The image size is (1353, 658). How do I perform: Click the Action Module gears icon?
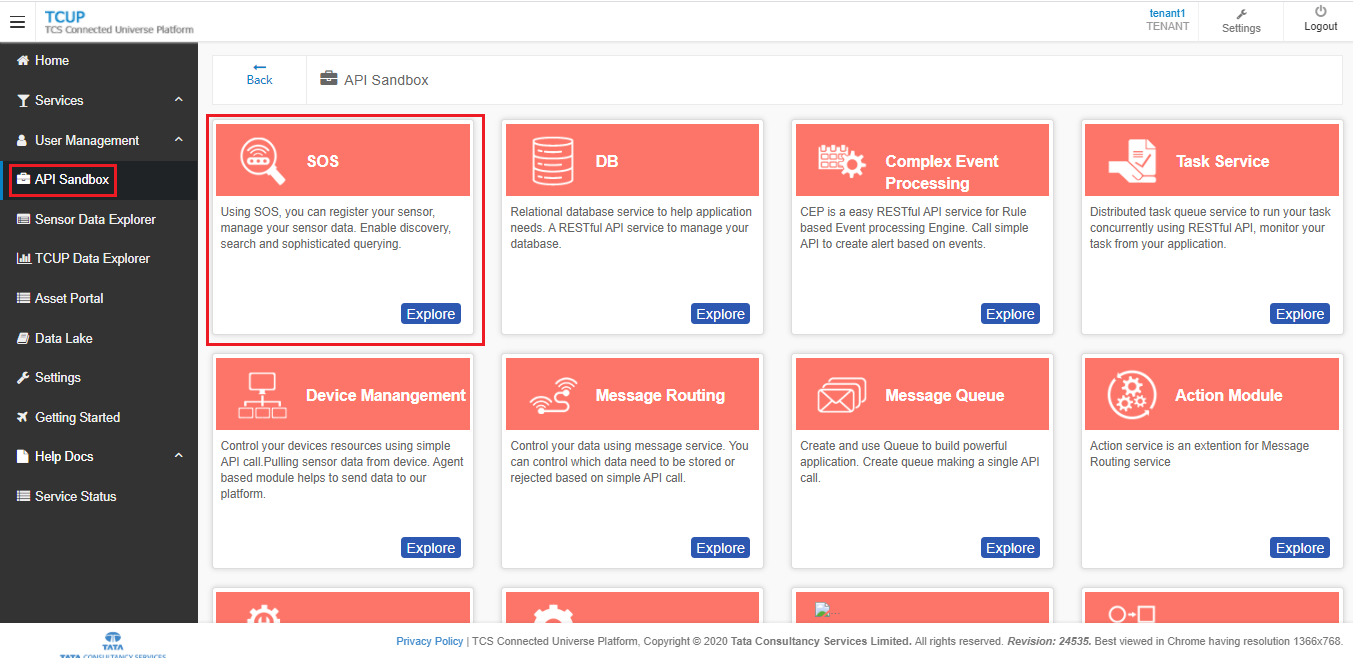1132,394
